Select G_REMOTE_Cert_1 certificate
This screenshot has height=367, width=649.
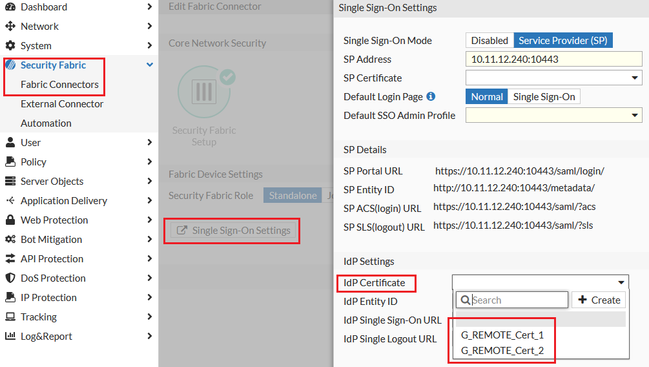pyautogui.click(x=502, y=335)
